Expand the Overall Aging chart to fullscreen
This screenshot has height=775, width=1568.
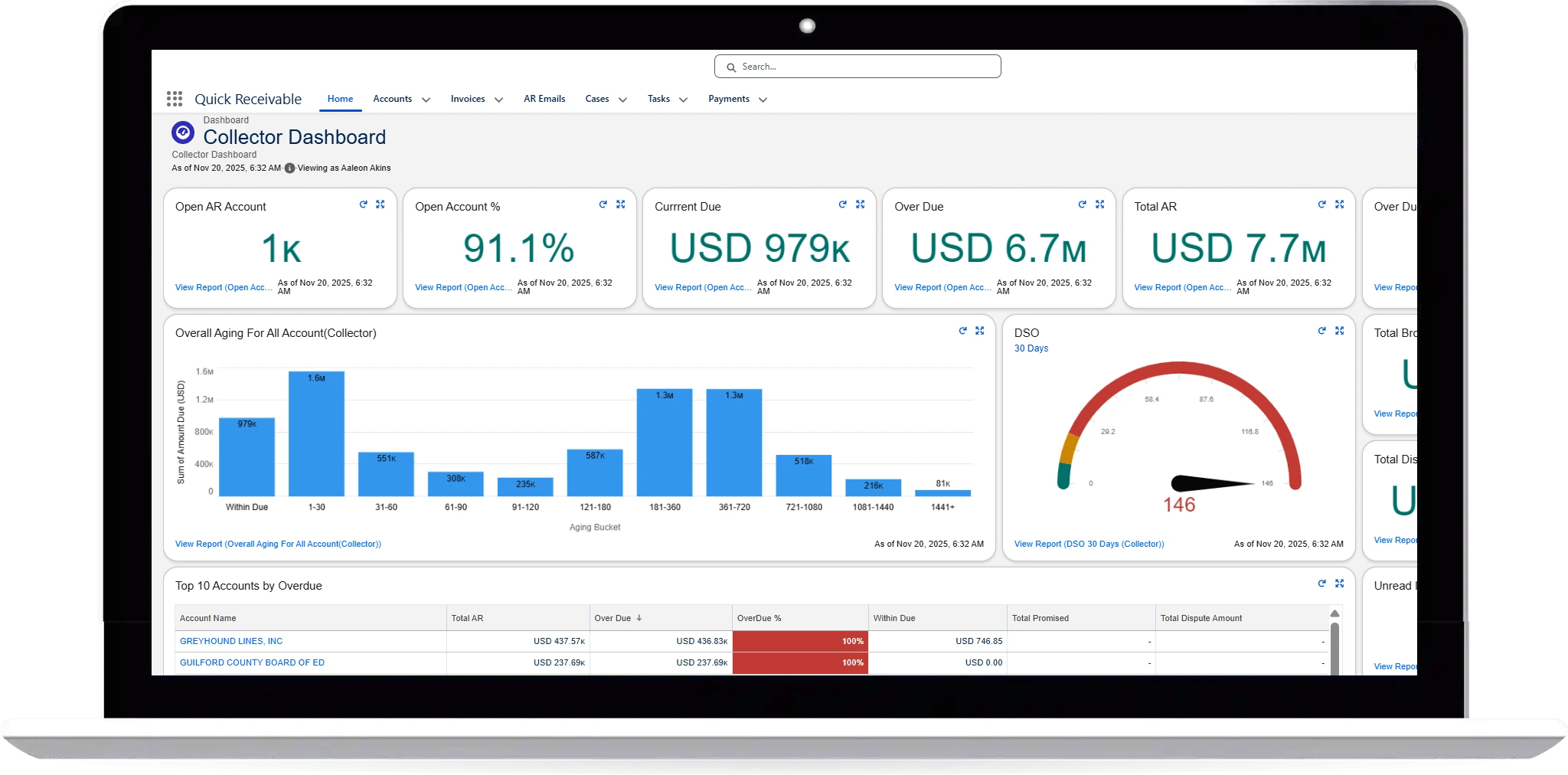pyautogui.click(x=979, y=331)
